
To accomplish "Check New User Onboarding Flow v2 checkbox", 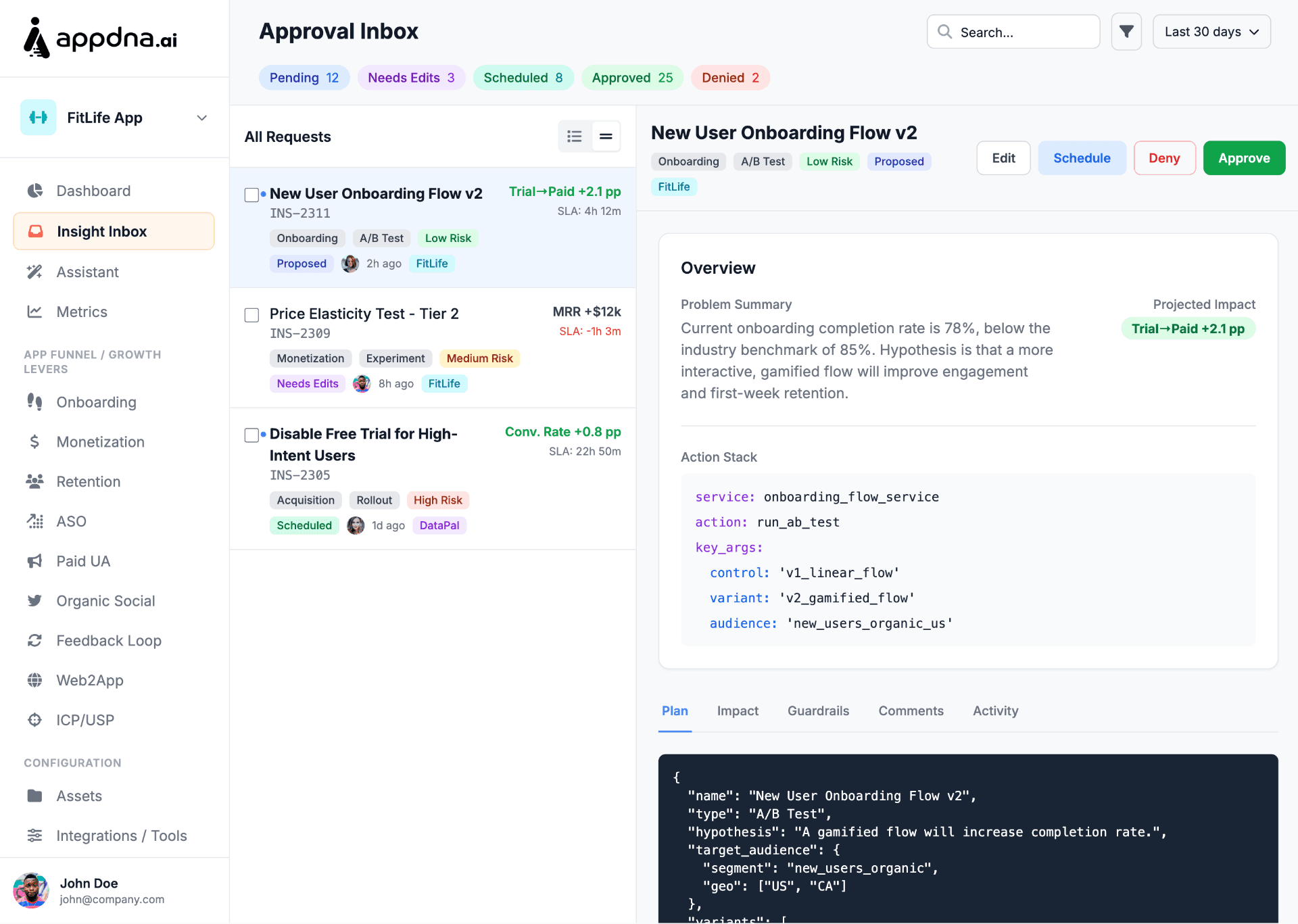I will 251,195.
